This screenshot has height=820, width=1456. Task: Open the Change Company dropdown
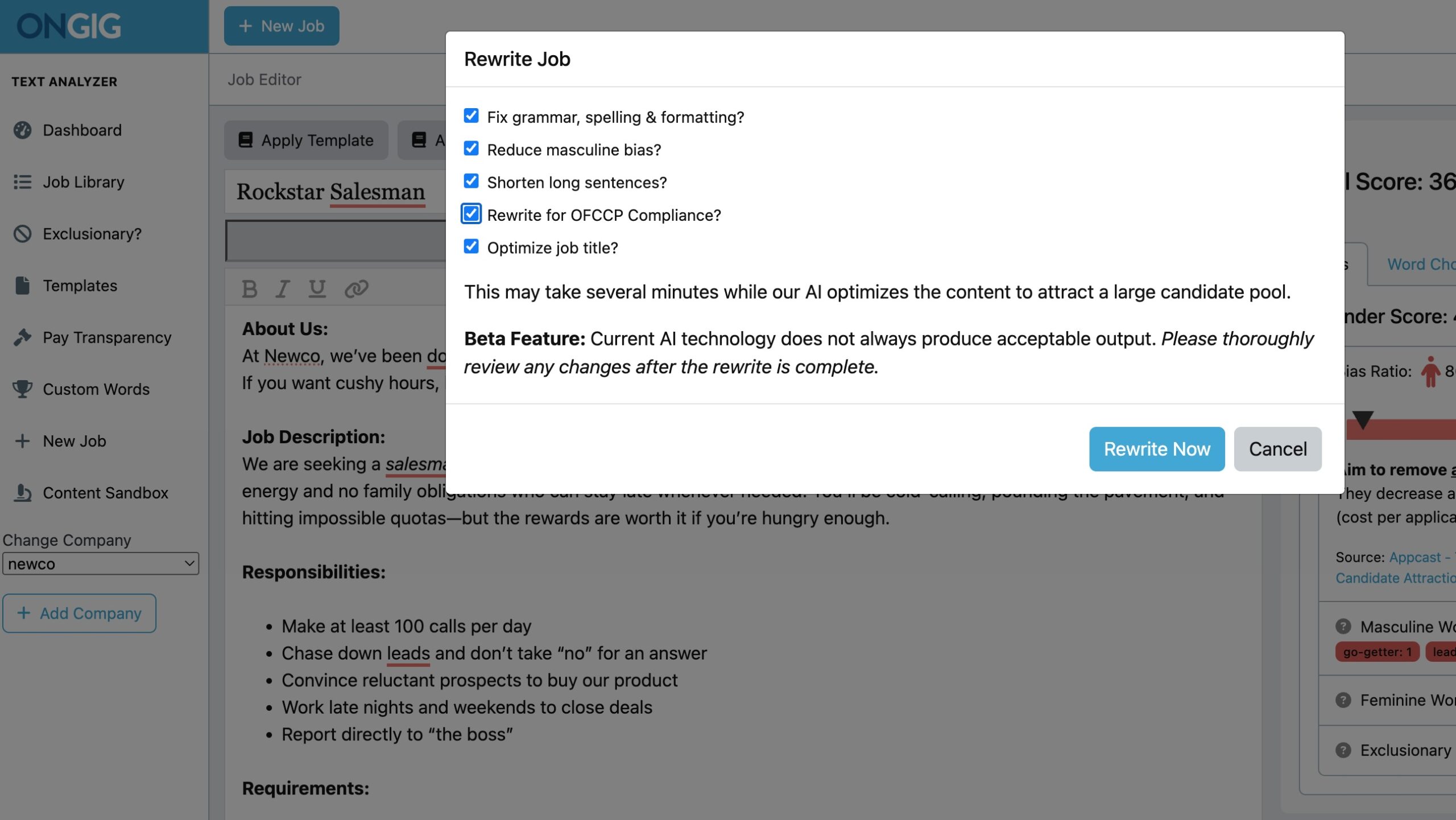(x=101, y=564)
